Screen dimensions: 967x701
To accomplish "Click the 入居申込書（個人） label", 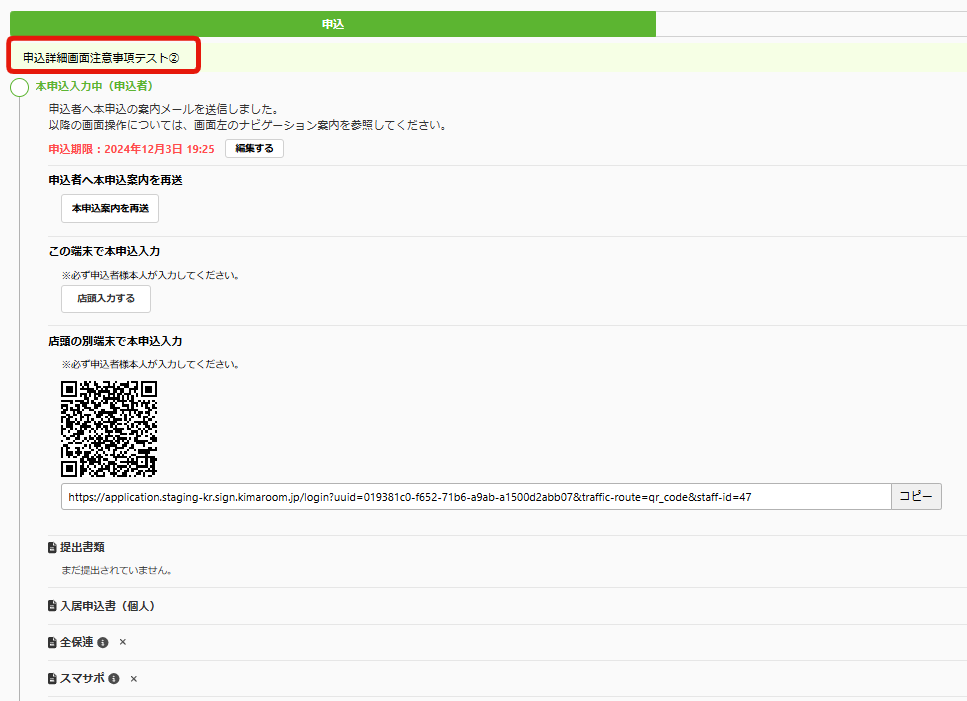I will tap(107, 606).
